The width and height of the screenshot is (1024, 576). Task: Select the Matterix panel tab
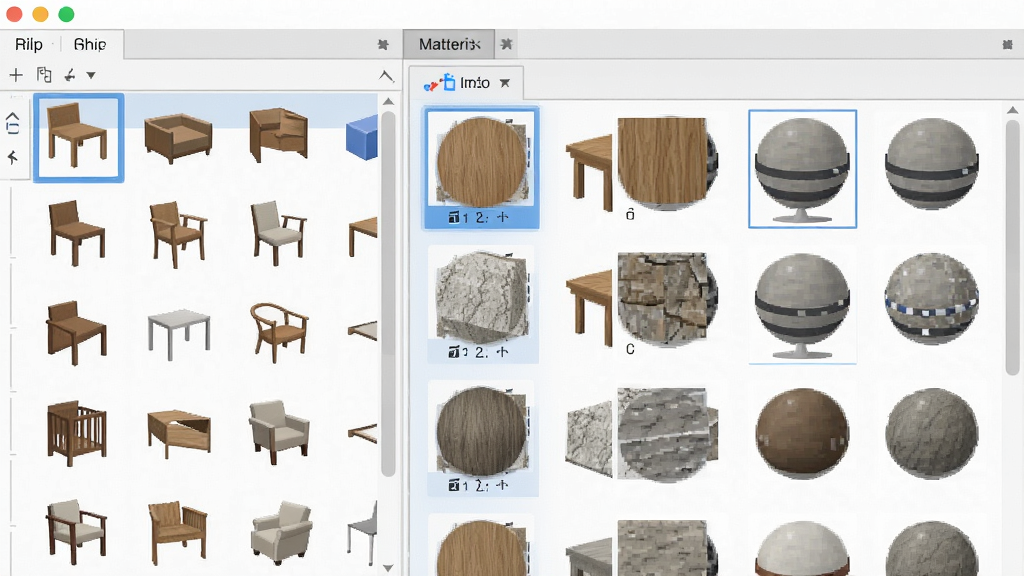click(449, 44)
